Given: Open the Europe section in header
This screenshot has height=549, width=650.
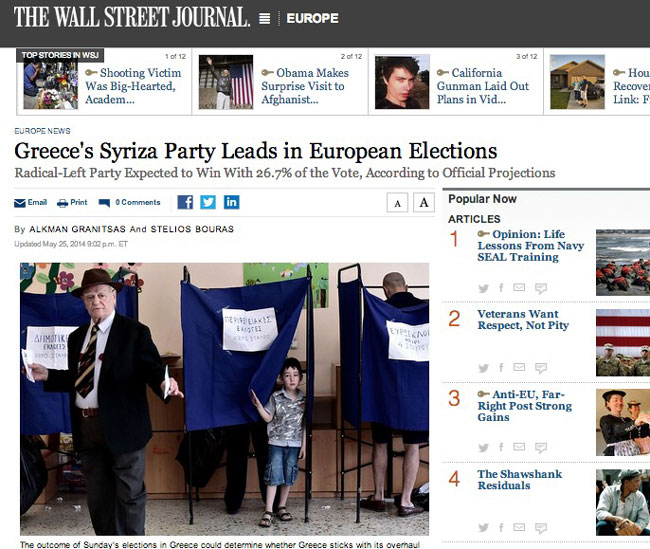Looking at the screenshot, I should point(312,19).
